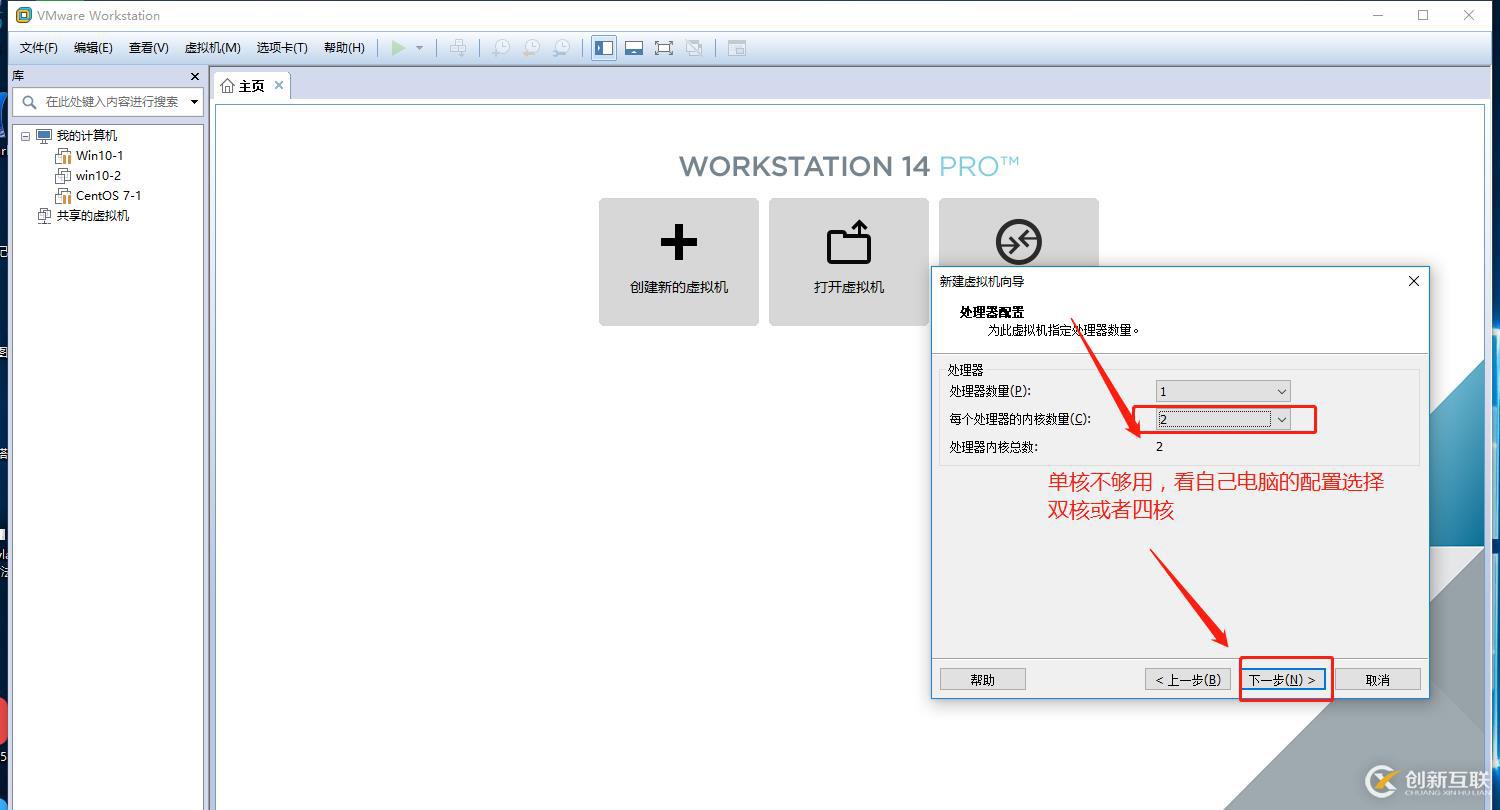1500x810 pixels.
Task: Click the console view icon in toolbar
Action: pos(737,48)
